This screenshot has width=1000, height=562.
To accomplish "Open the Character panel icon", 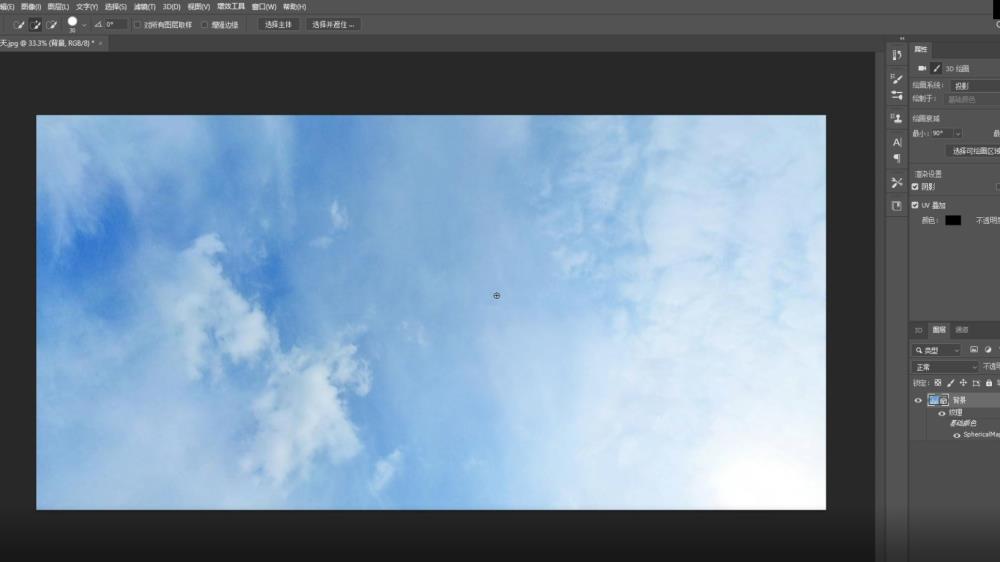I will click(x=897, y=142).
